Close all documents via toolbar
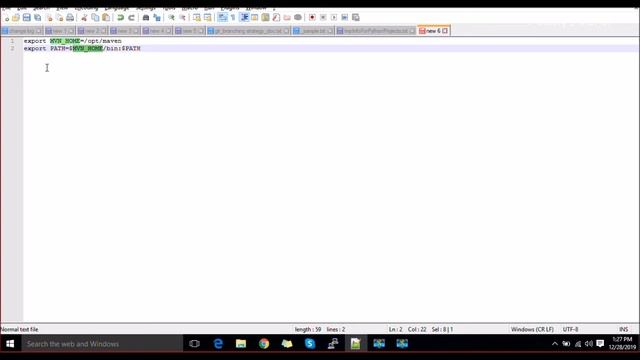This screenshot has height=360, width=640. tap(60, 18)
